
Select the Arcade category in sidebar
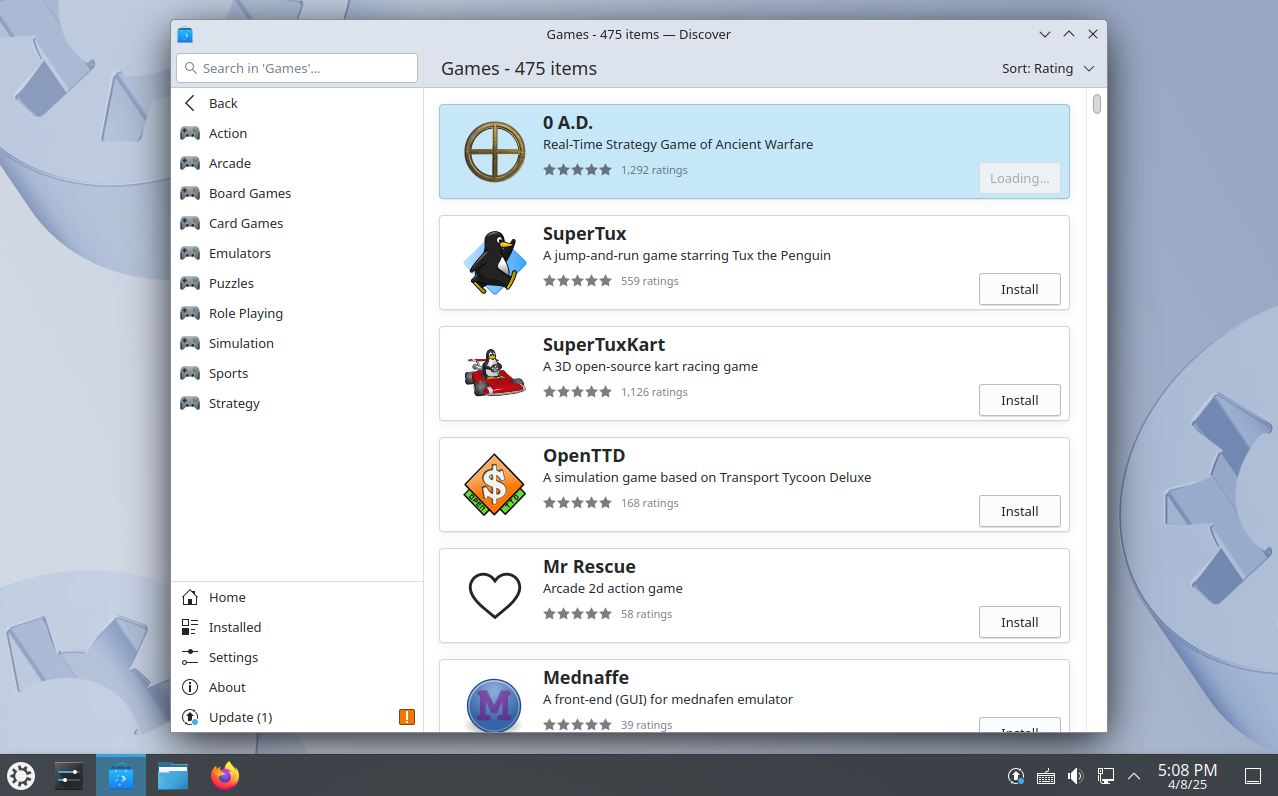[228, 163]
